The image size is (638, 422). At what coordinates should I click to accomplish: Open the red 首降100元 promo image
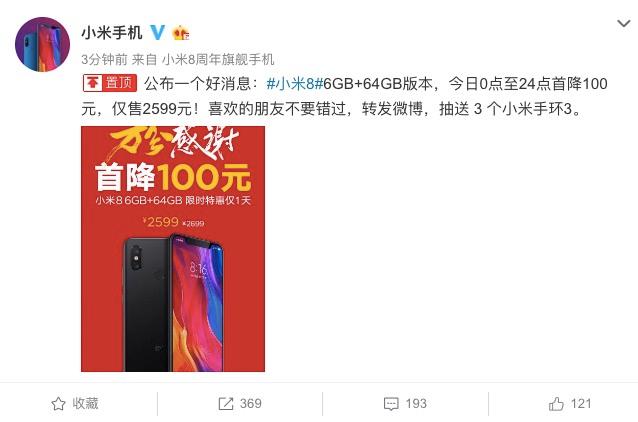coord(173,249)
